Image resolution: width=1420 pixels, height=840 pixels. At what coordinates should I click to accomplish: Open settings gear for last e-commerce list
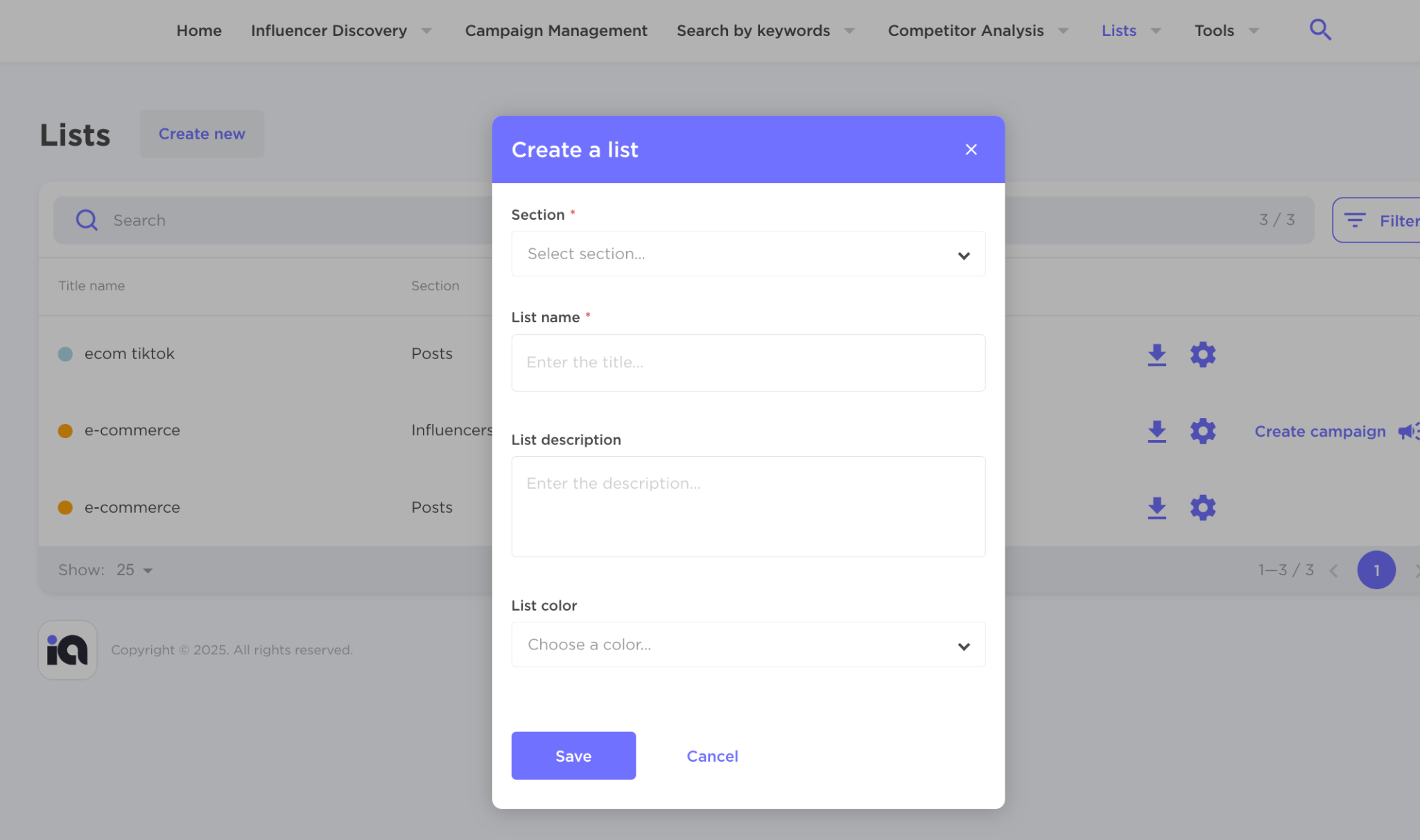(1202, 508)
